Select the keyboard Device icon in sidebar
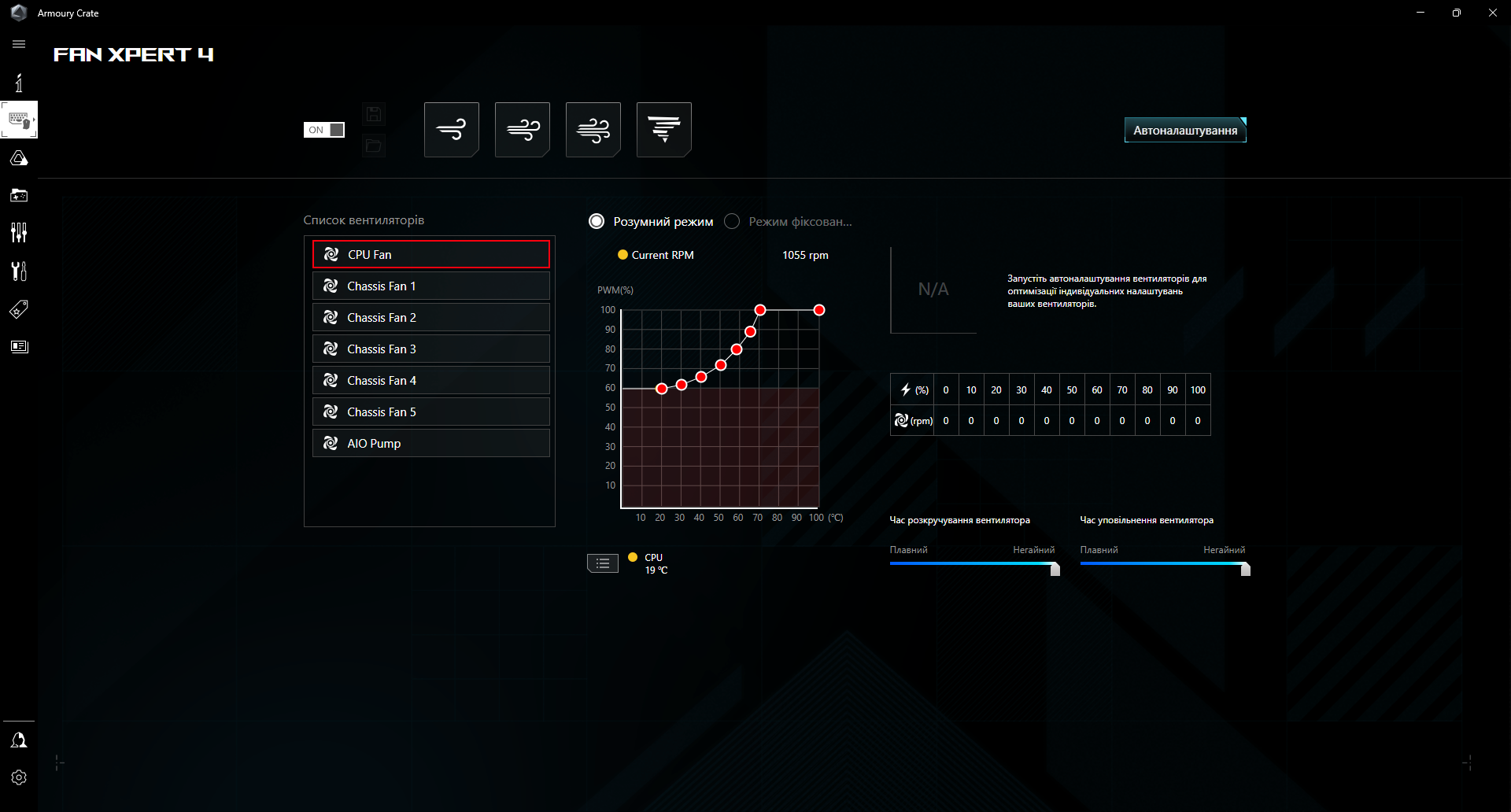Image resolution: width=1511 pixels, height=812 pixels. [19, 120]
